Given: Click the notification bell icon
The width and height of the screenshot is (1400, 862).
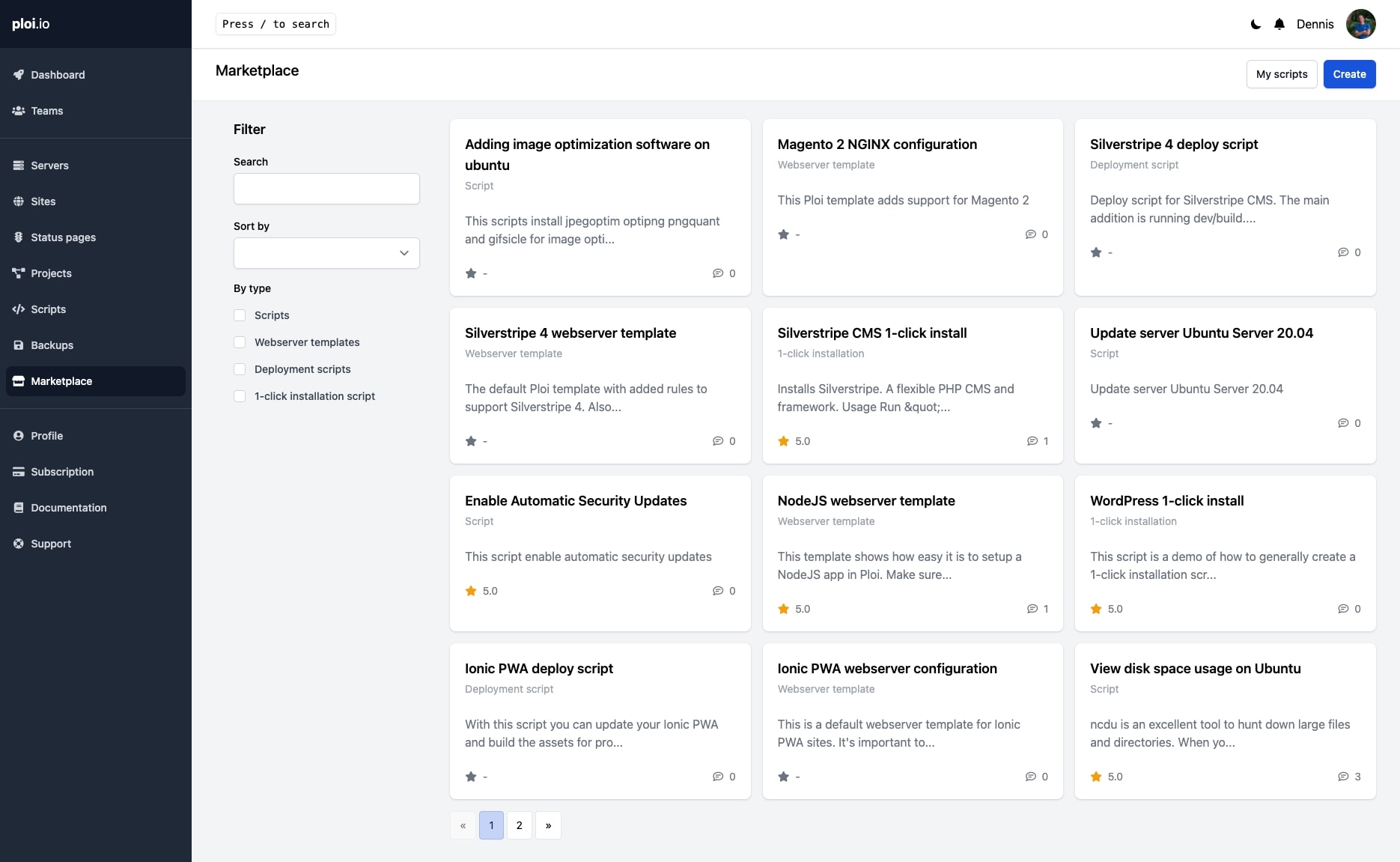Looking at the screenshot, I should [x=1279, y=24].
